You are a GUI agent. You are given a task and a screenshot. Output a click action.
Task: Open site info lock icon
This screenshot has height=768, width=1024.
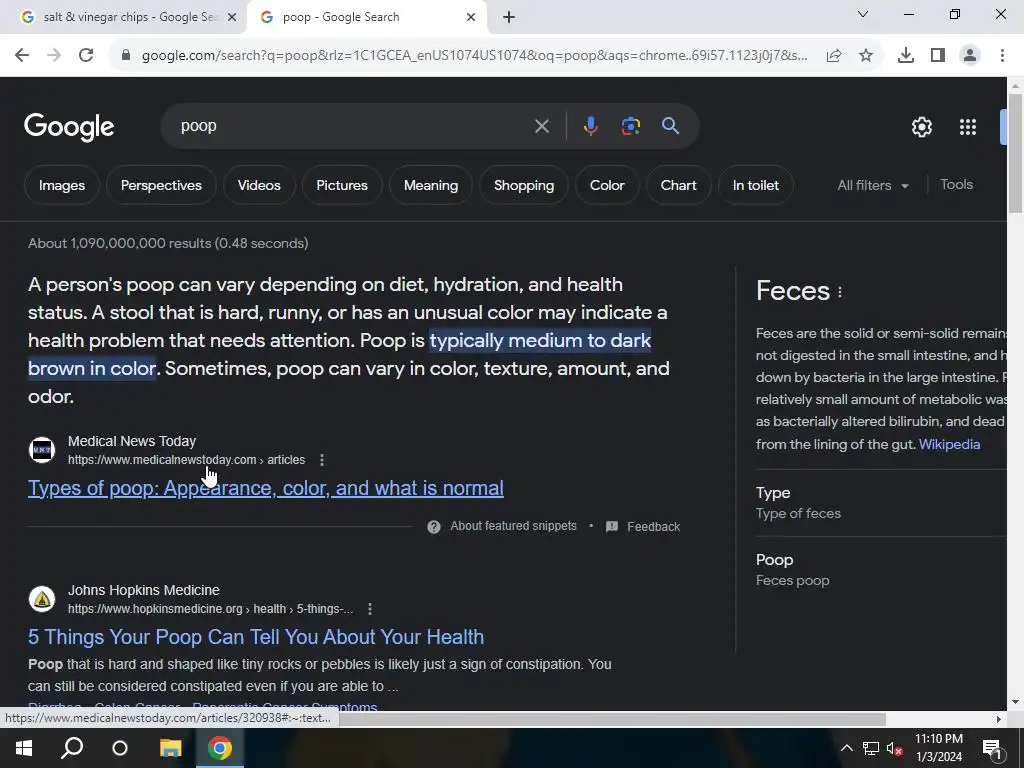click(x=126, y=56)
